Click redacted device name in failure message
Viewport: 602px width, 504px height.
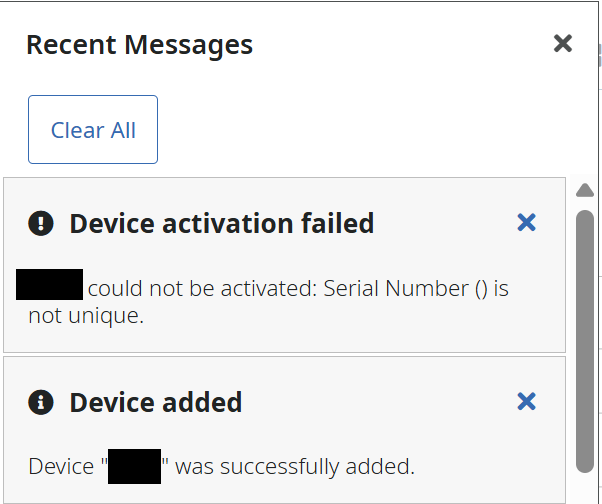50,287
